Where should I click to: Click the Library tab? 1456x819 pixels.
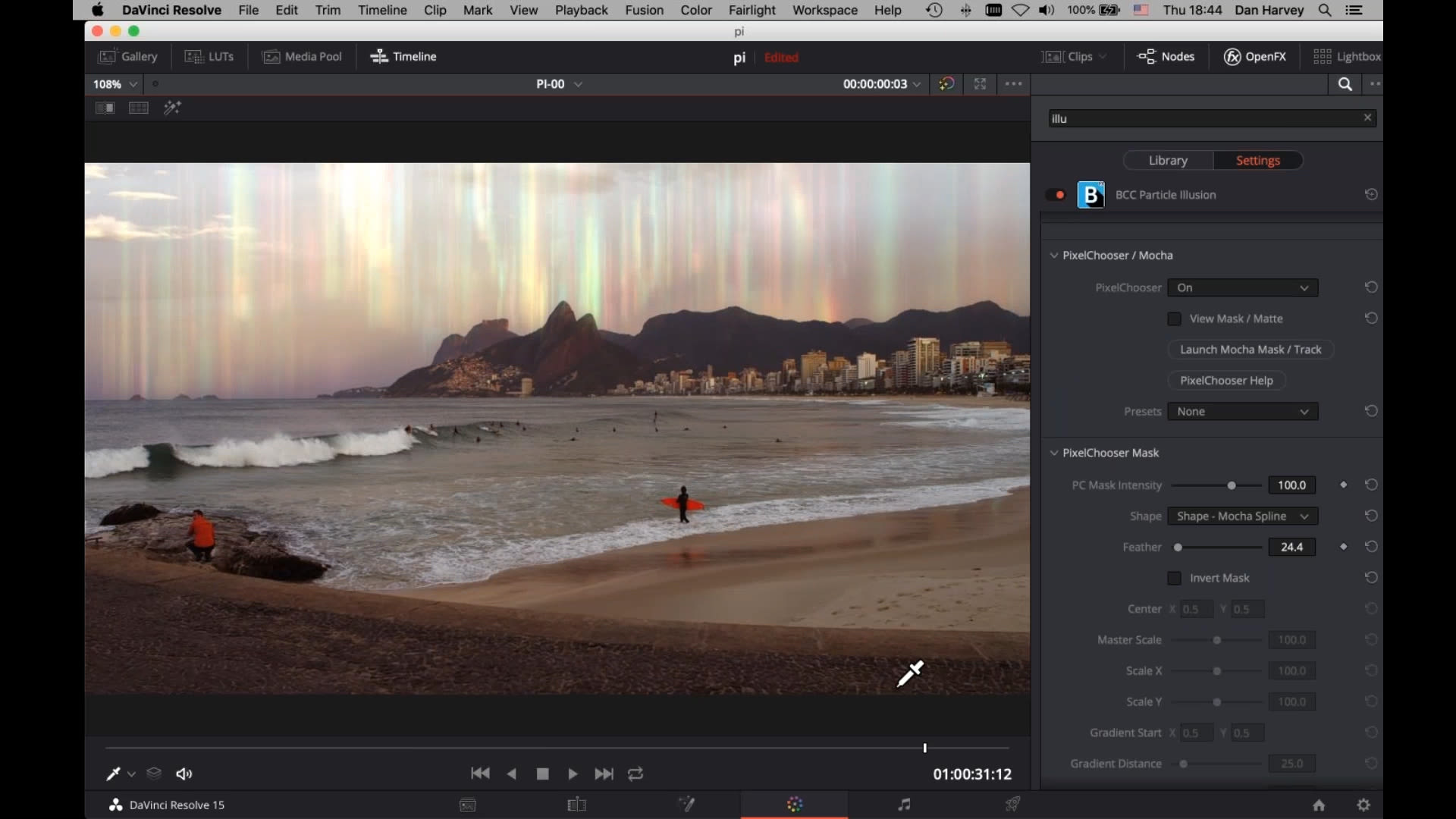pos(1168,160)
